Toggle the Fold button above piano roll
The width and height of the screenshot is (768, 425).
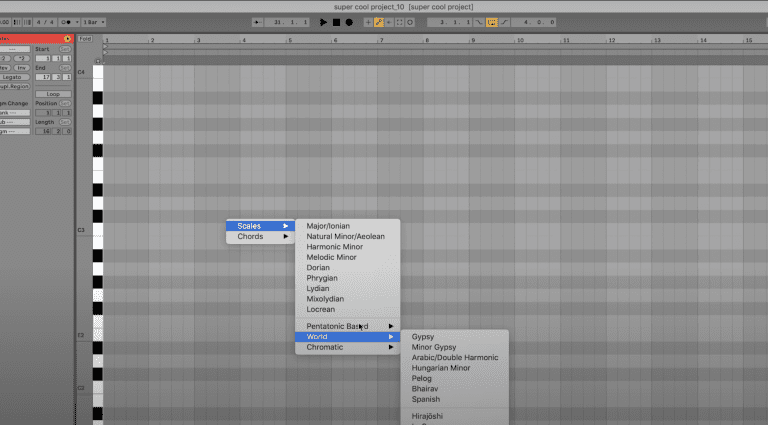[x=85, y=38]
